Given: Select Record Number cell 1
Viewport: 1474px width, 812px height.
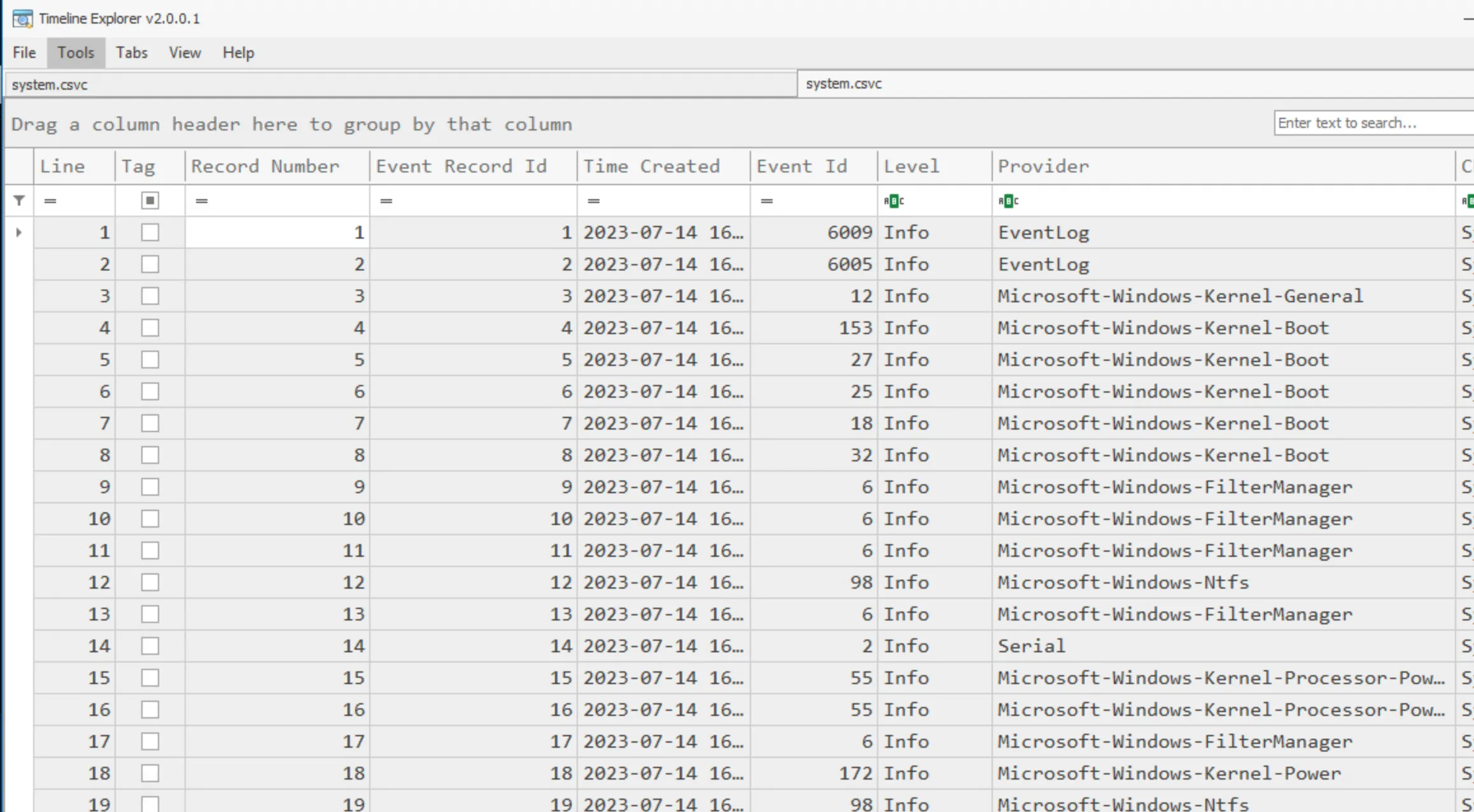Looking at the screenshot, I should pos(277,232).
